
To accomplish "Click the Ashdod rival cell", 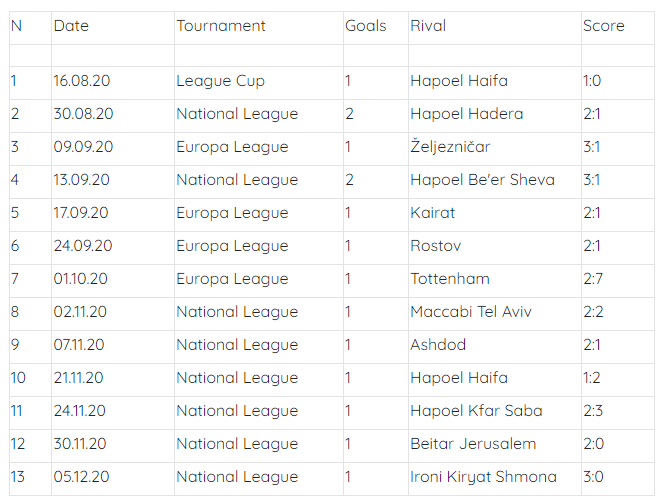I will coord(438,345).
